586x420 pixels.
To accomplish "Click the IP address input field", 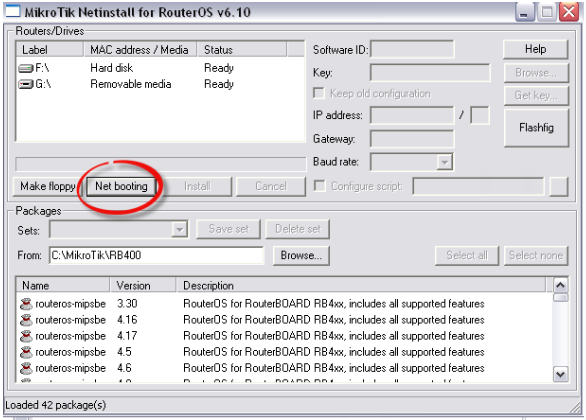I will (x=412, y=115).
